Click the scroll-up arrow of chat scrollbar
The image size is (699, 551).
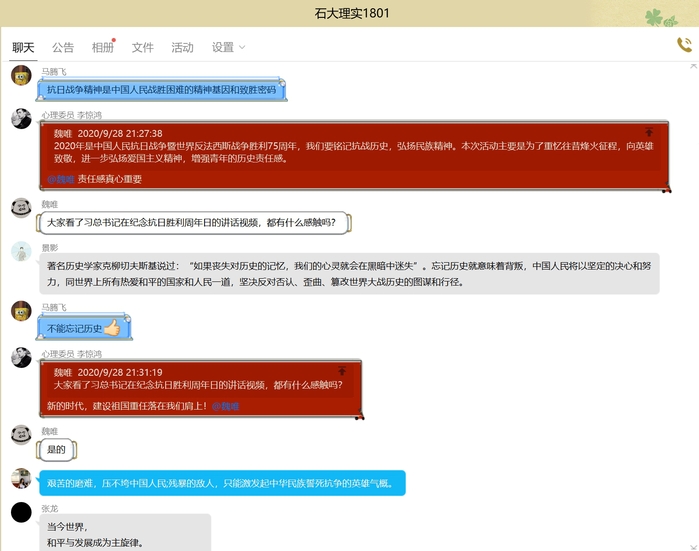tap(694, 65)
